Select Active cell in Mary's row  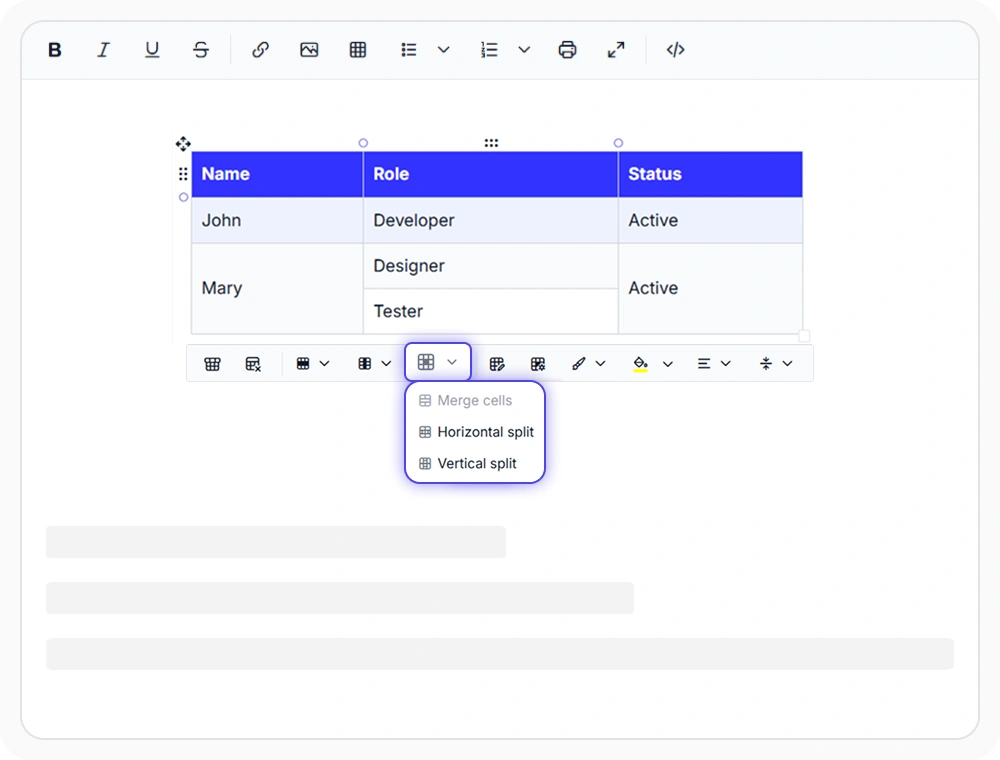pos(710,288)
